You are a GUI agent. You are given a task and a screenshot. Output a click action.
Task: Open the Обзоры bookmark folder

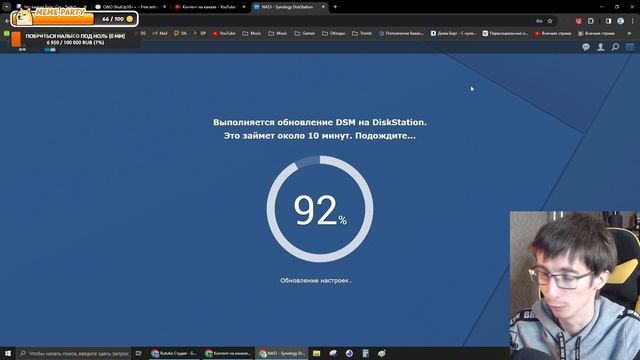pos(333,33)
